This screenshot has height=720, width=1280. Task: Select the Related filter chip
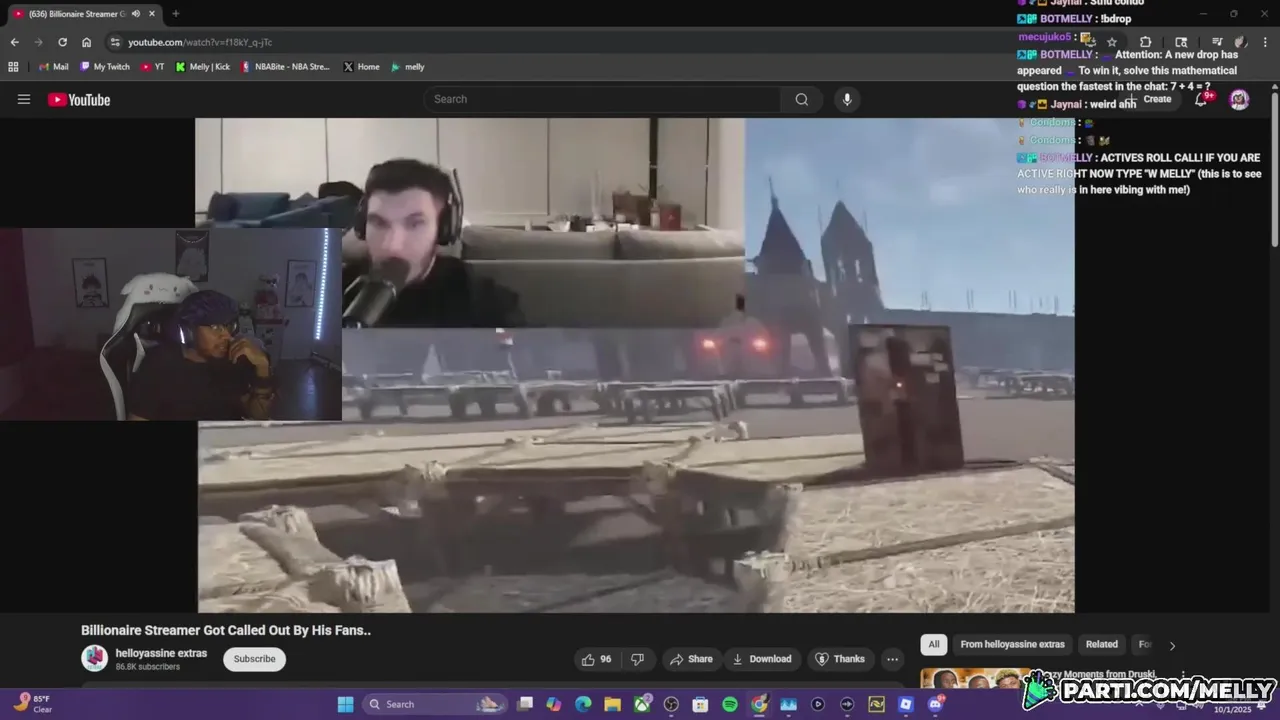pyautogui.click(x=1102, y=644)
